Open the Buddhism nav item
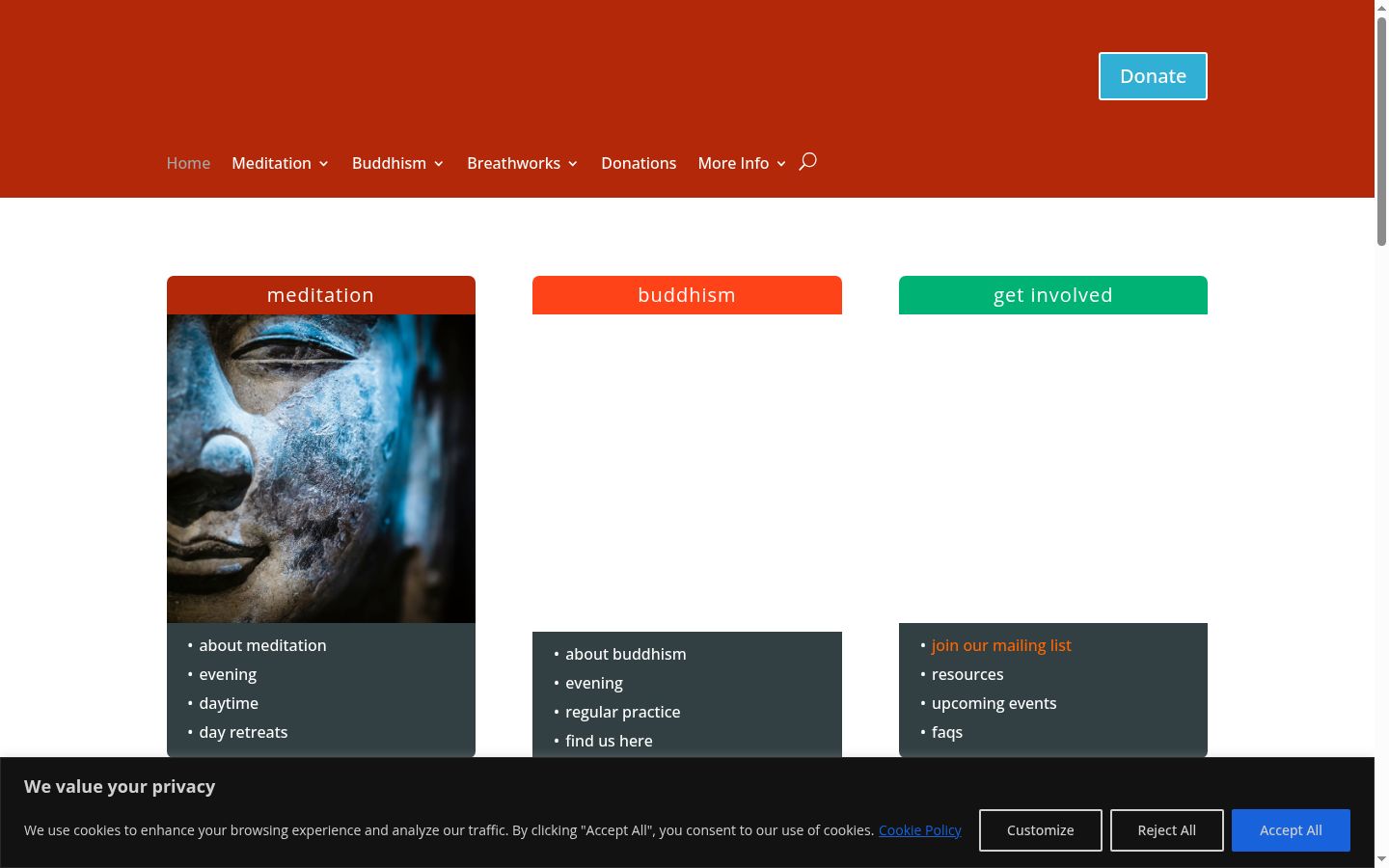The image size is (1389, 868). click(389, 163)
